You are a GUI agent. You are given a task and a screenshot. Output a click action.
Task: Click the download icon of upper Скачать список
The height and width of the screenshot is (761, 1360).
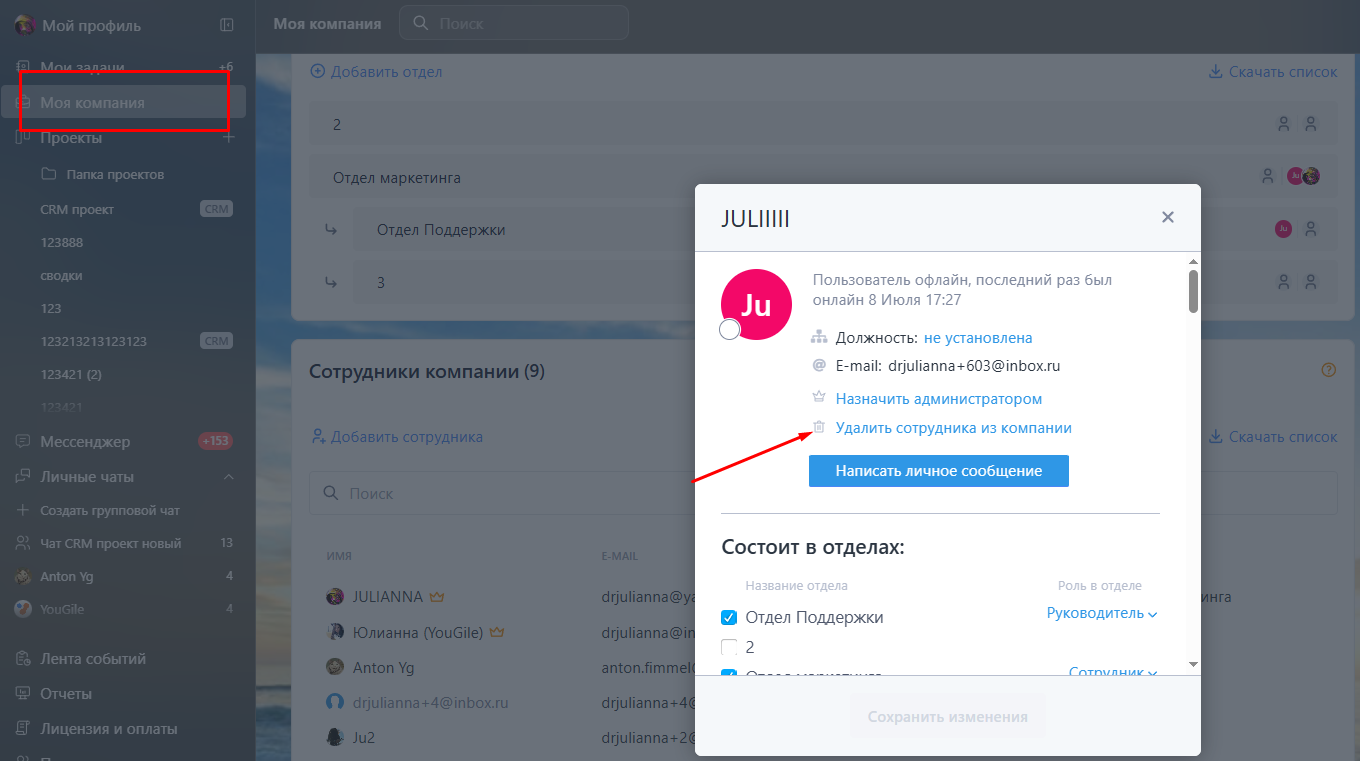click(1215, 71)
